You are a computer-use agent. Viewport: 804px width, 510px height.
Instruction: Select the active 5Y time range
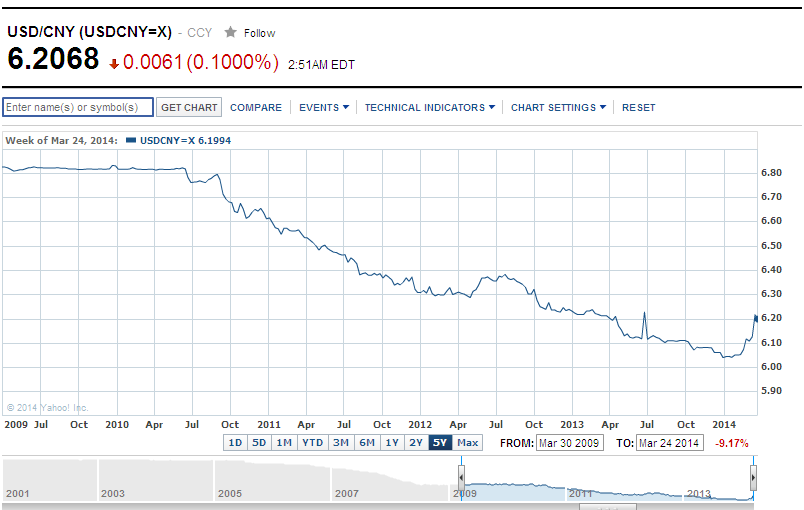point(440,442)
